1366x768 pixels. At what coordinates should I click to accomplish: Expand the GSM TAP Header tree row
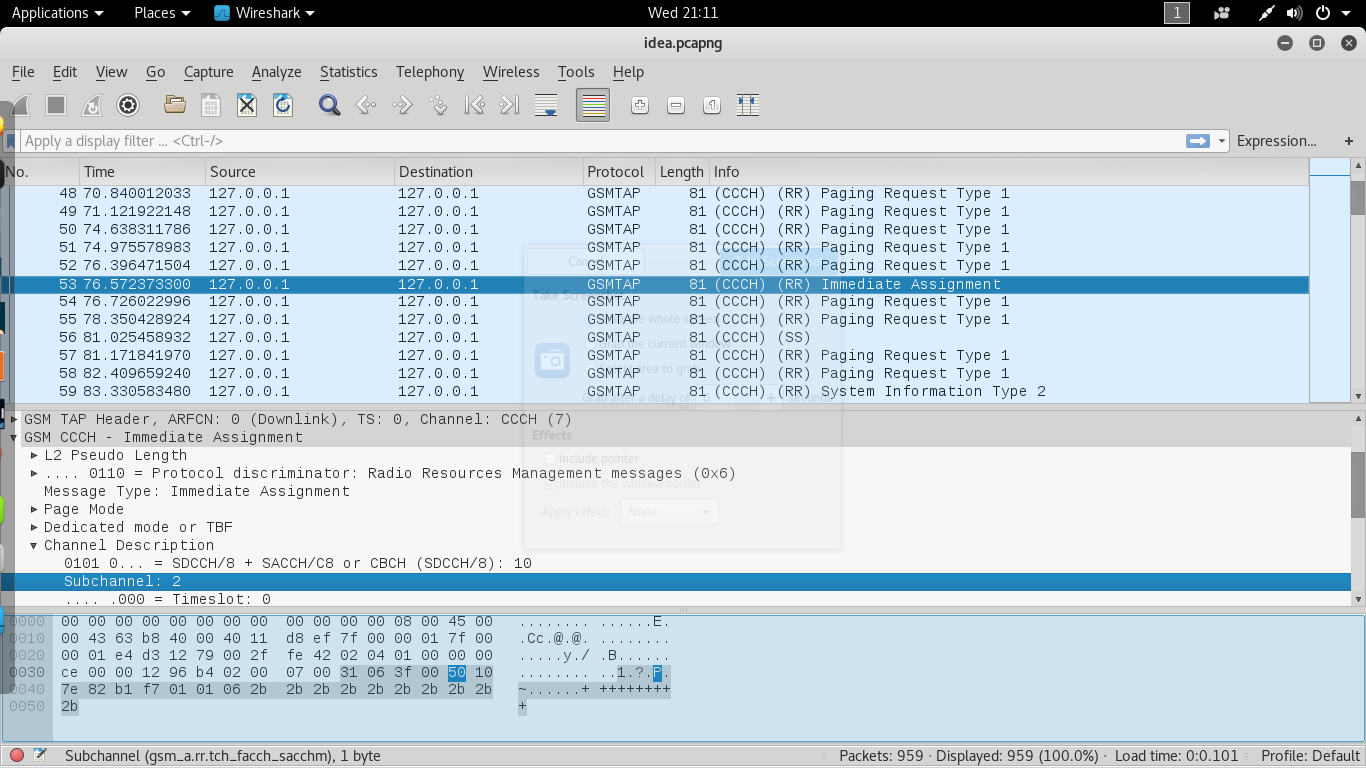tap(14, 419)
